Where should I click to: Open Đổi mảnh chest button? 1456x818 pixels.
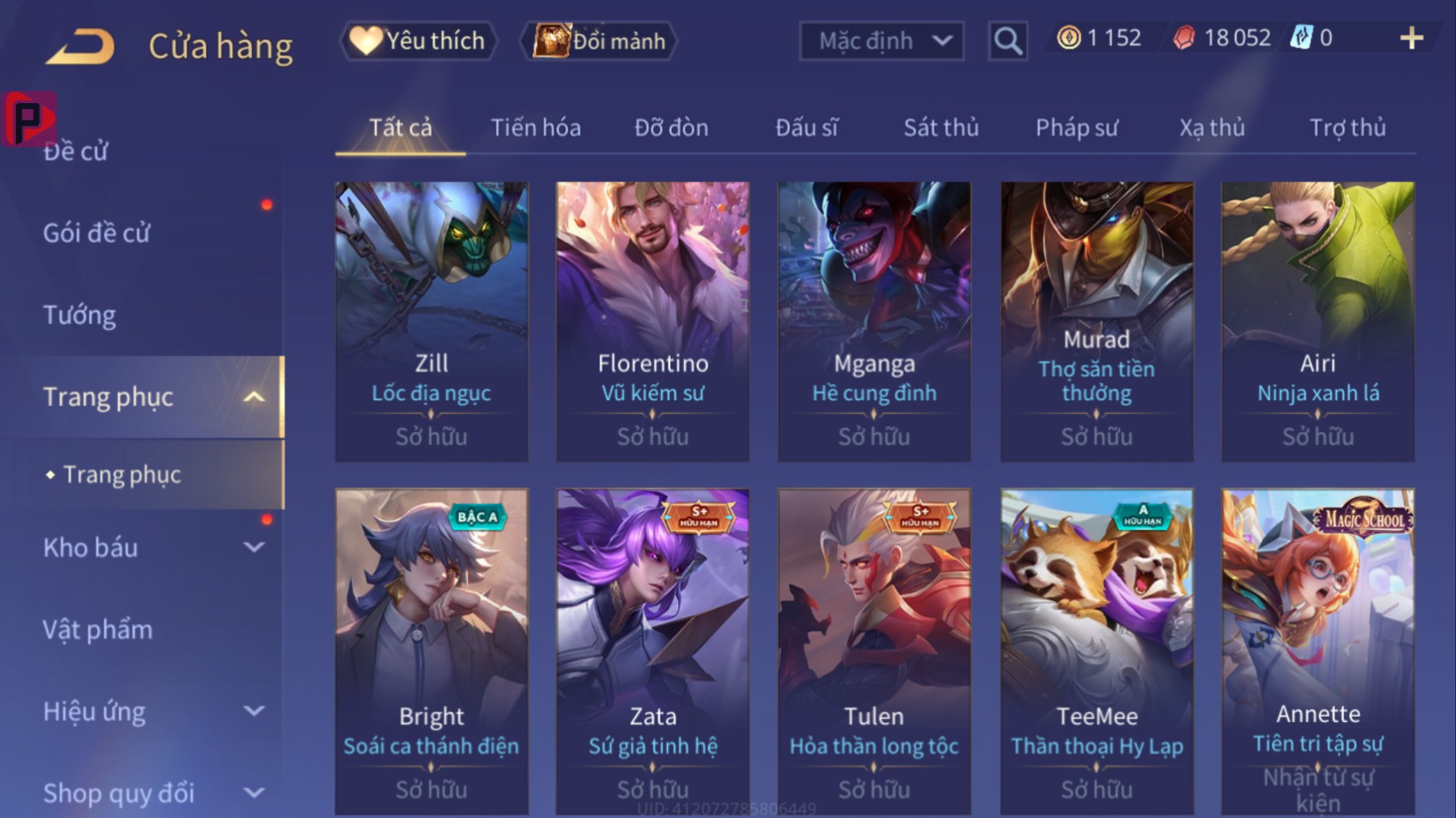pyautogui.click(x=599, y=40)
